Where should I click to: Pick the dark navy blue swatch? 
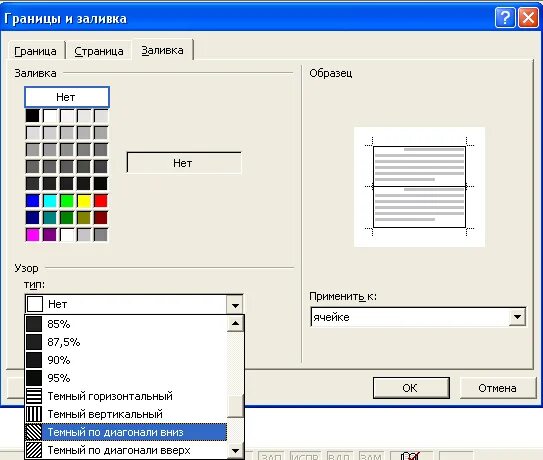[x=33, y=218]
